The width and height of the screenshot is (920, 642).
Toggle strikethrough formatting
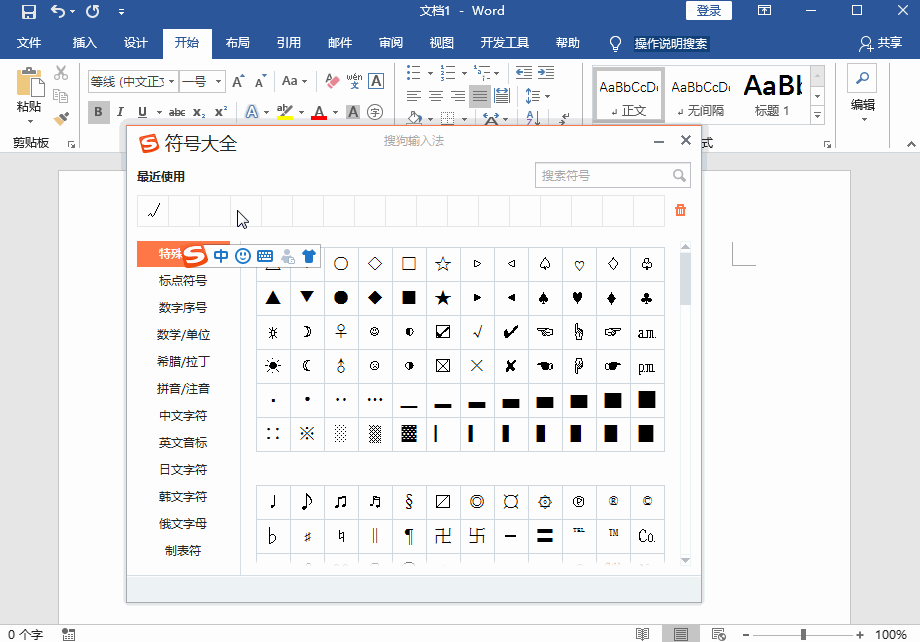177,111
